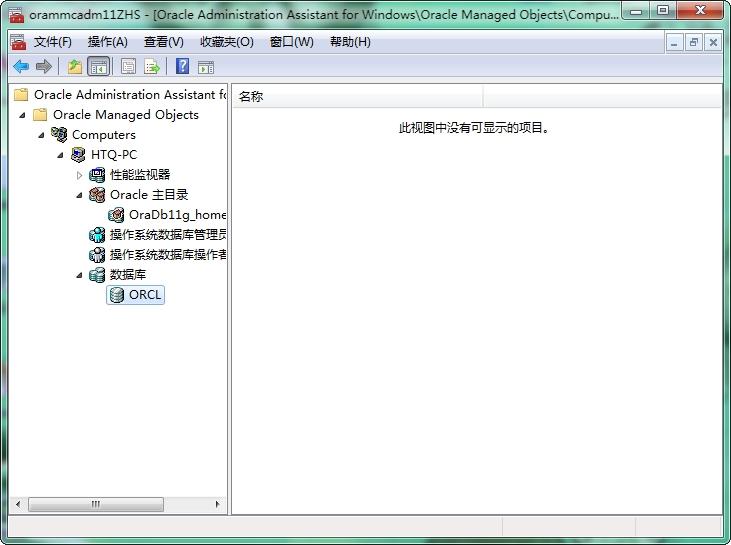The width and height of the screenshot is (731, 545).
Task: Open the Help question mark icon
Action: tap(183, 66)
